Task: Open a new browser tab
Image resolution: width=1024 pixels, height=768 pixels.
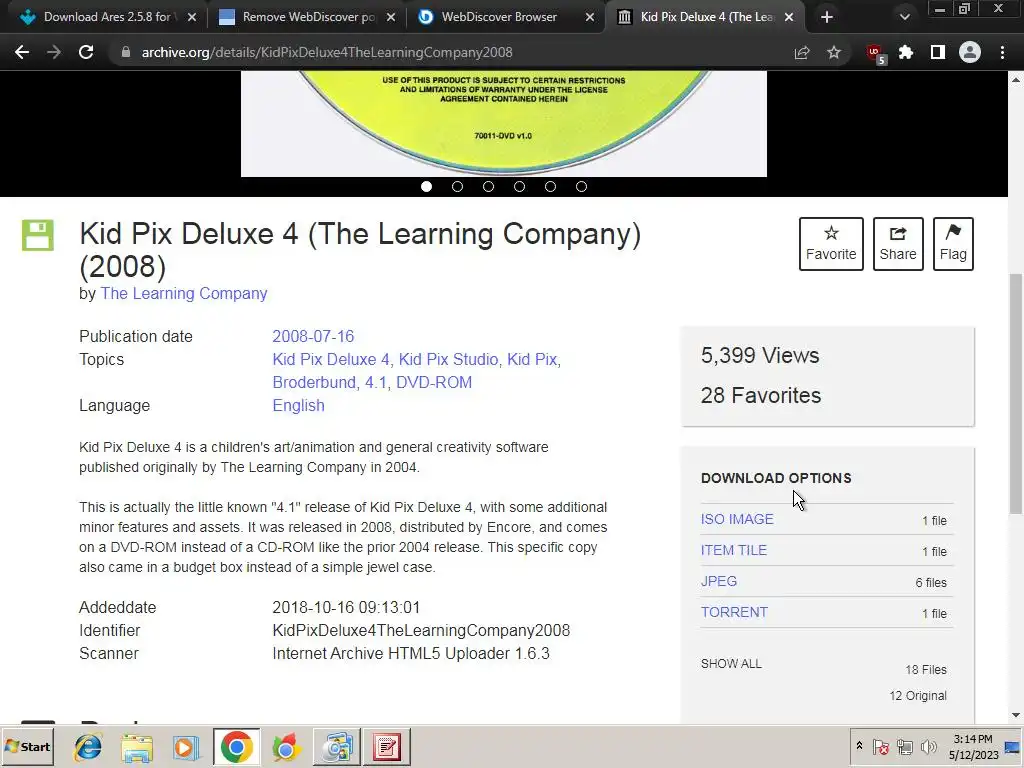Action: pos(827,17)
